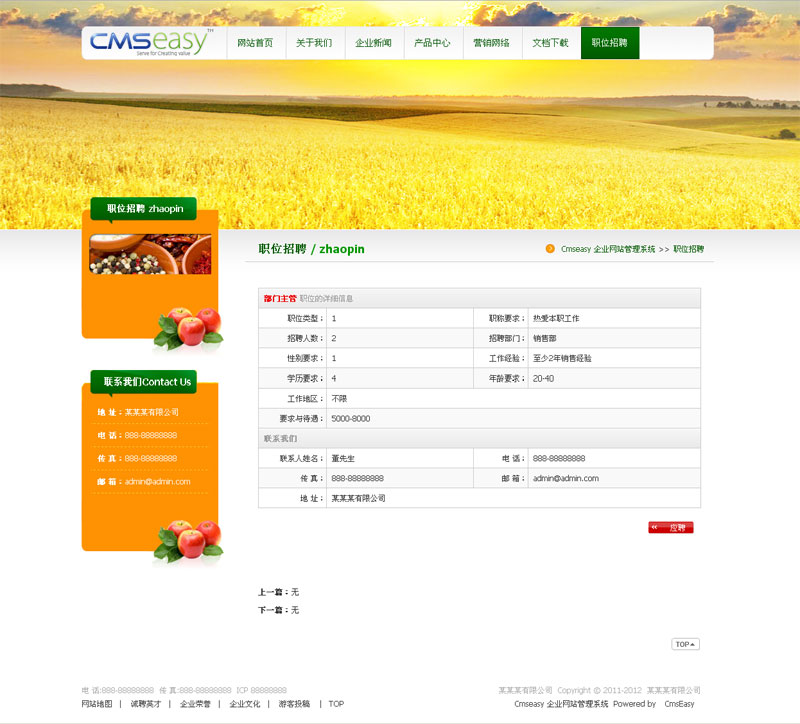Image resolution: width=800 pixels, height=724 pixels.
Task: Click the Cmseasy 企业网站管理系统 breadcrumb link
Action: click(608, 249)
